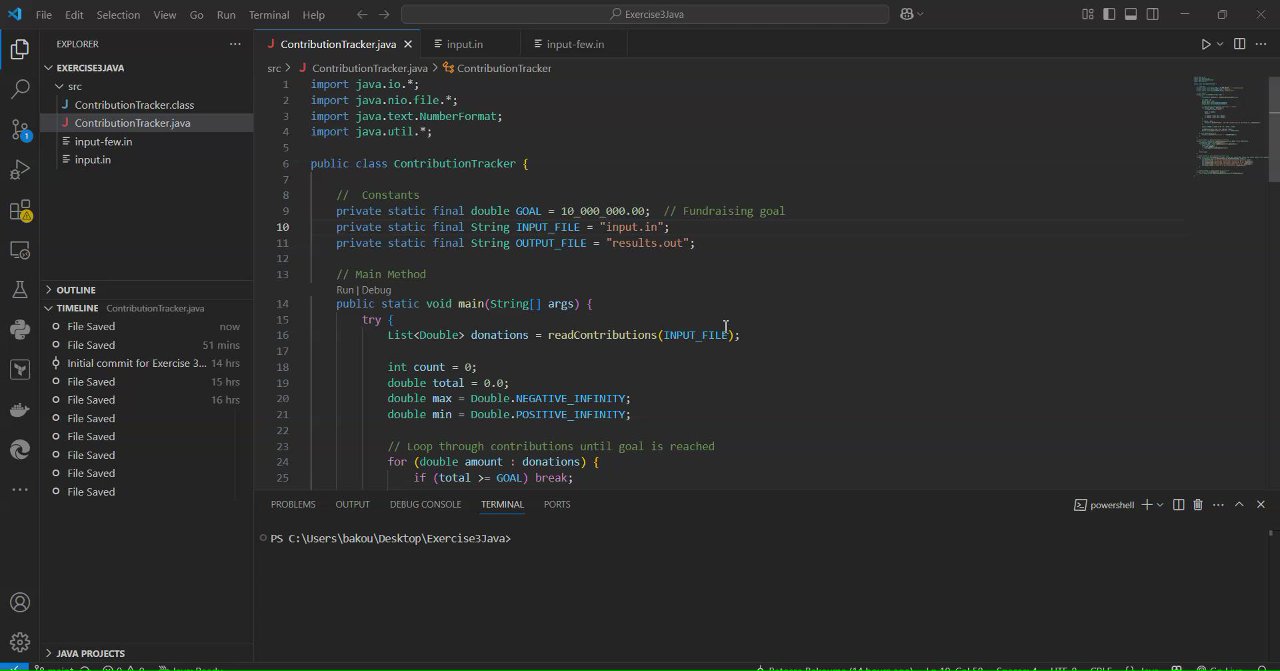
Task: Toggle the Secondary Side Bar layout button
Action: [x=1153, y=15]
